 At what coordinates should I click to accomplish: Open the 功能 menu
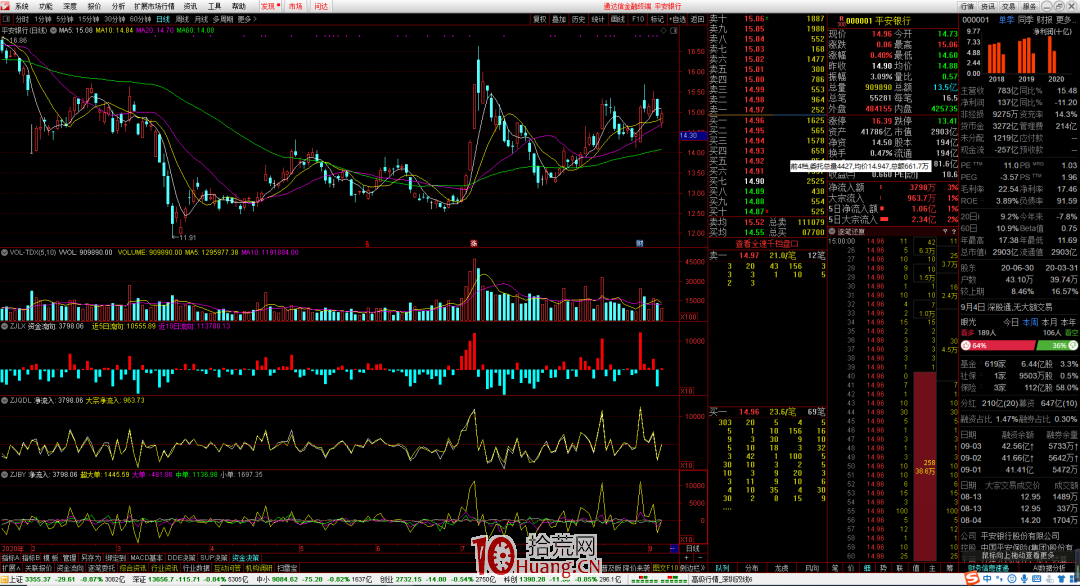[46, 6]
